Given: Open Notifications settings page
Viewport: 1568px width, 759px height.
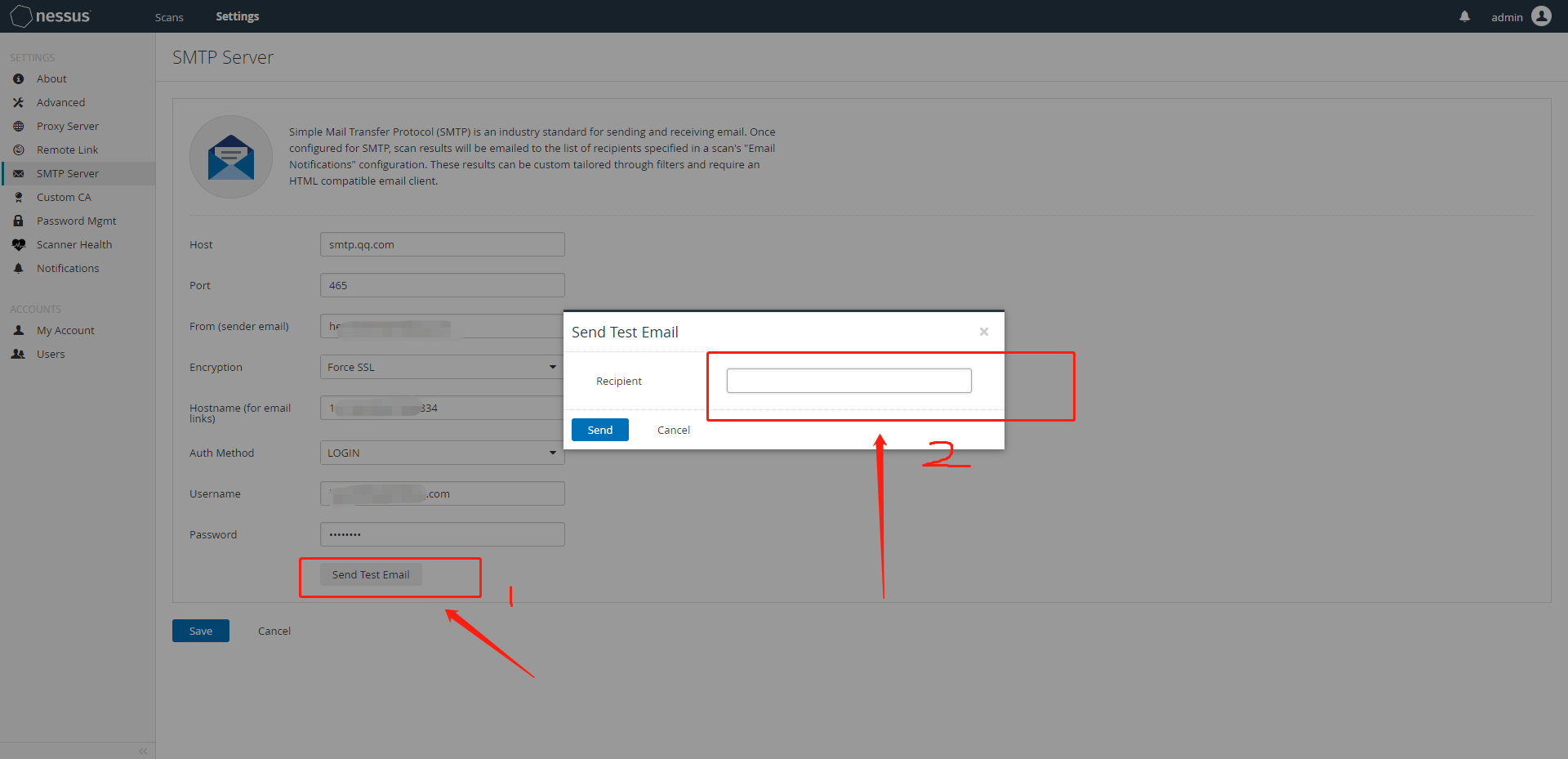Looking at the screenshot, I should (x=68, y=269).
